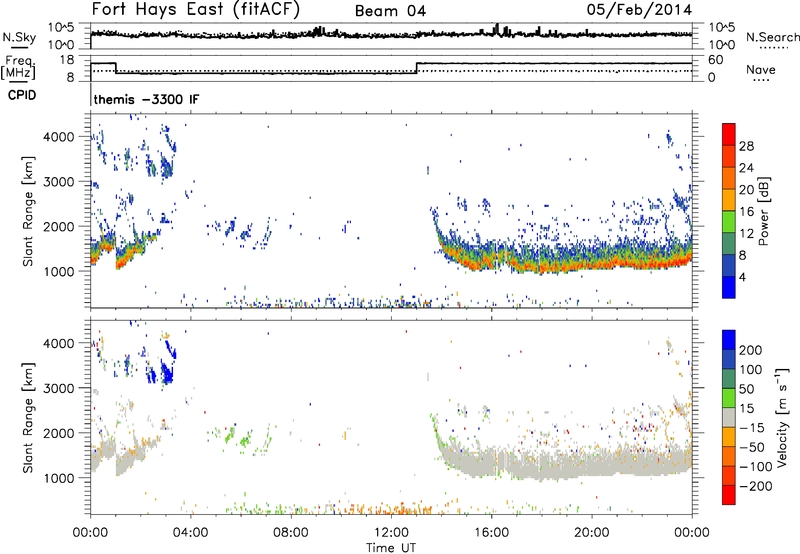
Task: Click the 'N.Sky' axis label
Action: (x=19, y=37)
